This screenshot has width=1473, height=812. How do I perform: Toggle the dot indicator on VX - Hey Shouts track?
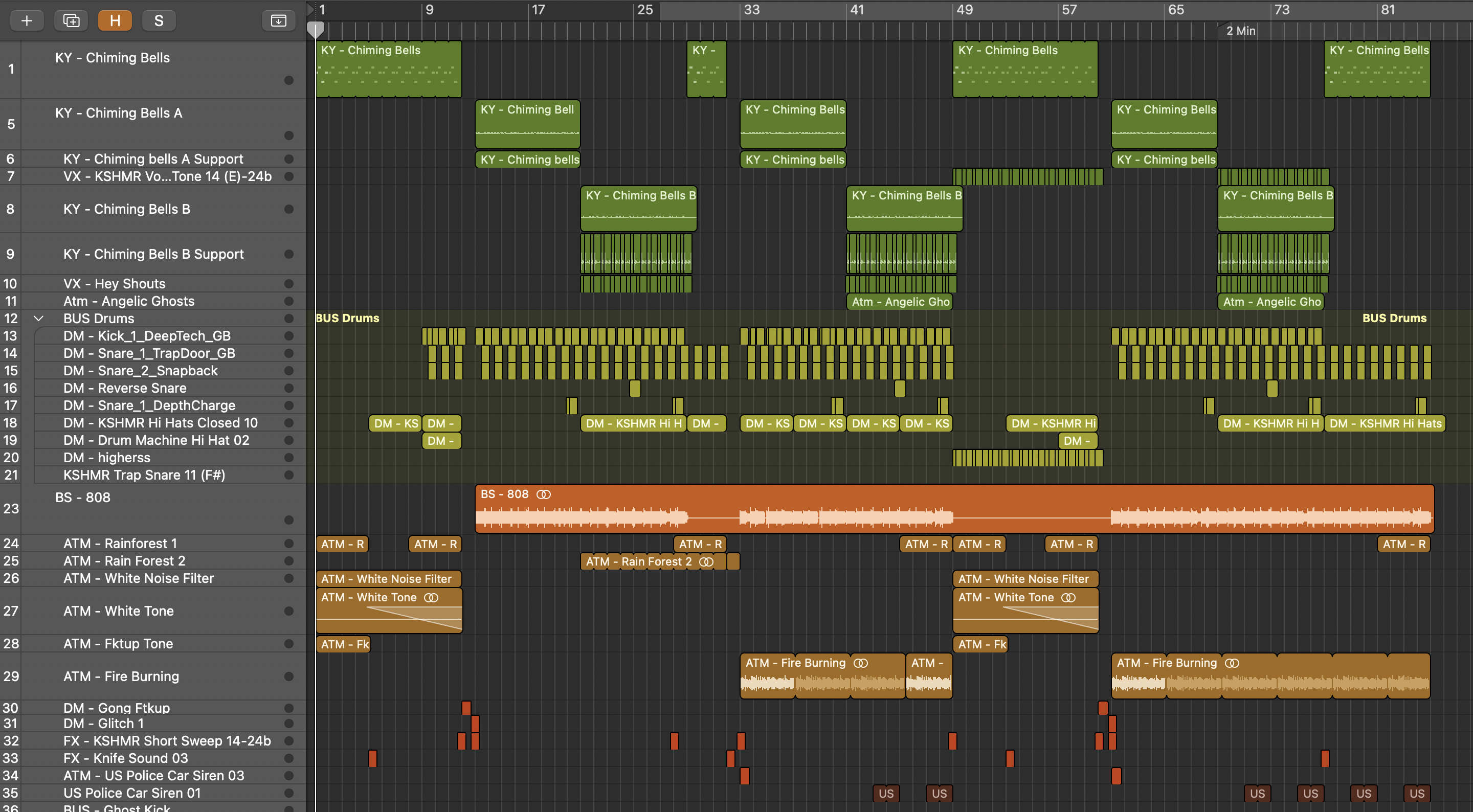pos(289,284)
